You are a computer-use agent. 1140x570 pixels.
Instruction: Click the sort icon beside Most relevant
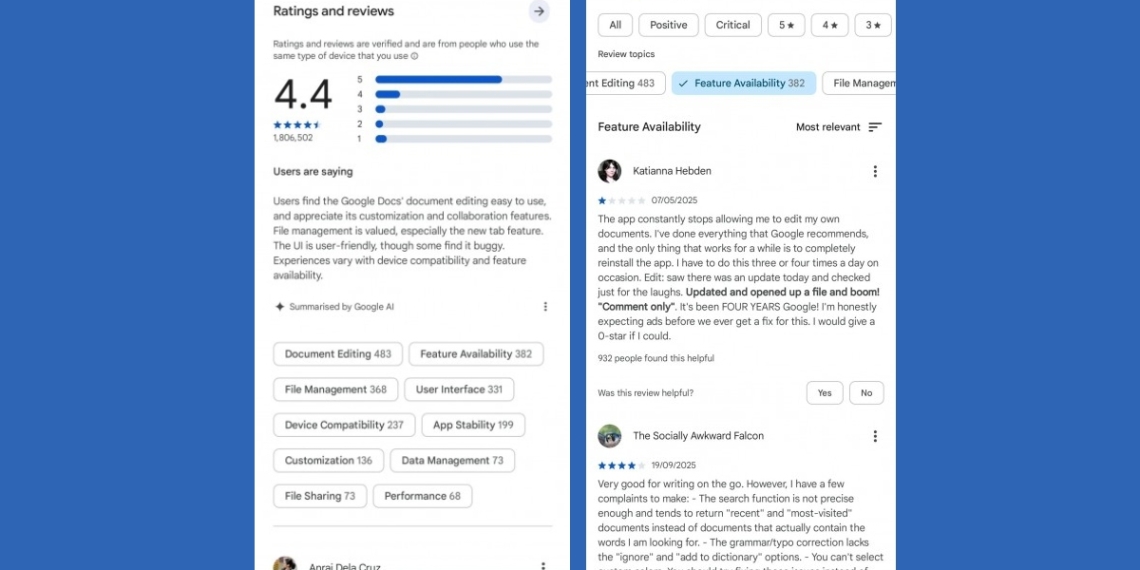[x=875, y=127]
